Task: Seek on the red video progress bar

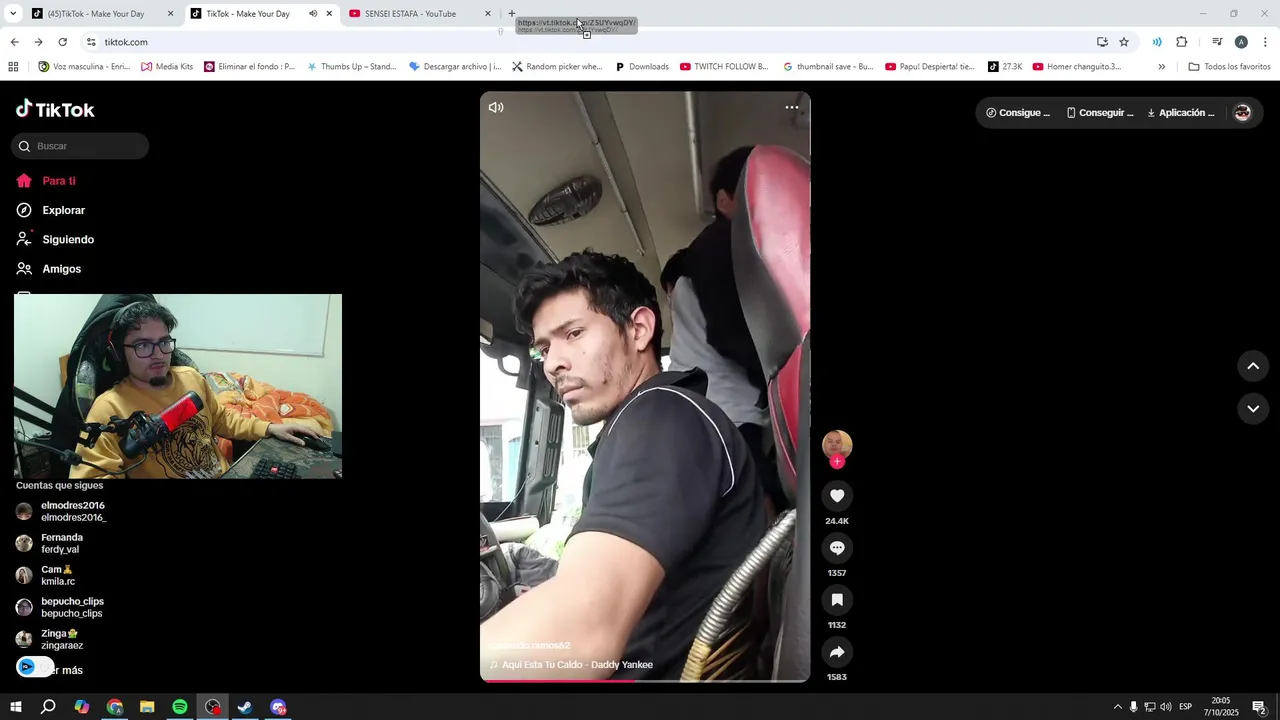Action: 645,681
